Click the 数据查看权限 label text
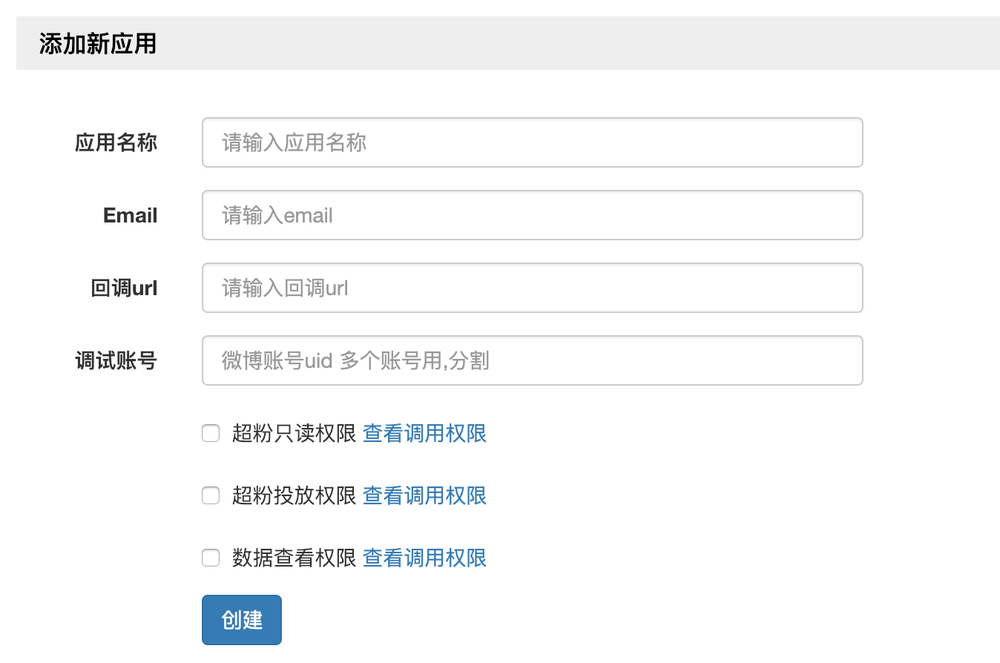The image size is (1000, 663). point(294,558)
